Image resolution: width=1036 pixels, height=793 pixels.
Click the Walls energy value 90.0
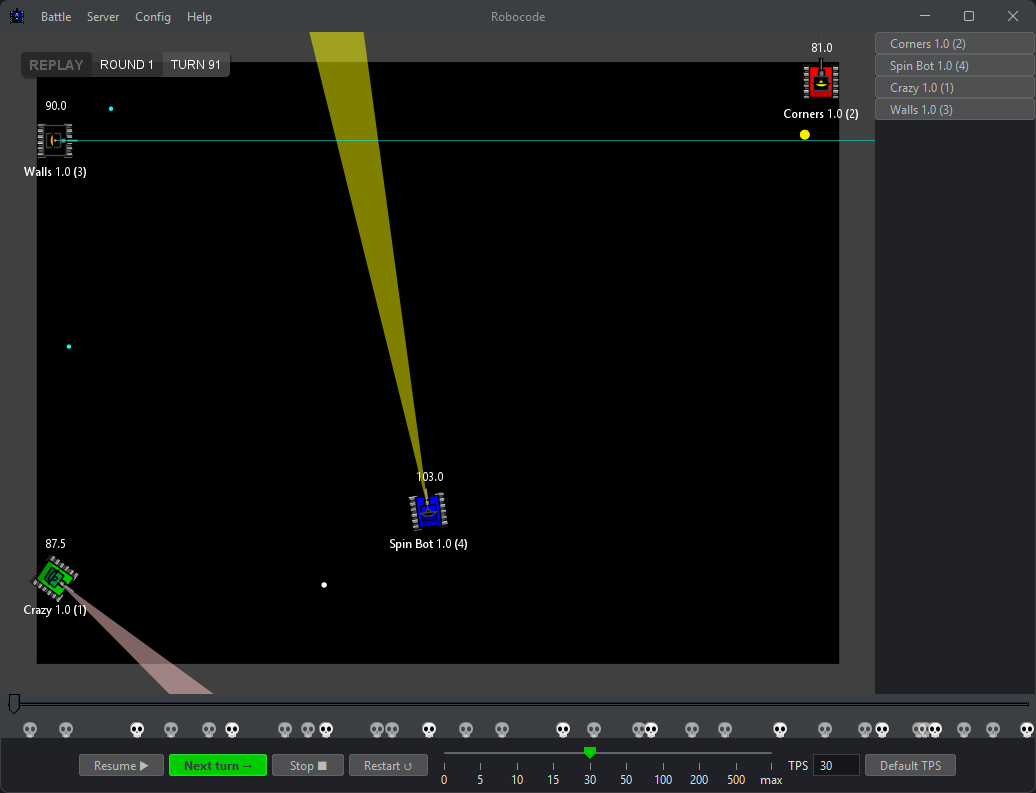(x=56, y=106)
